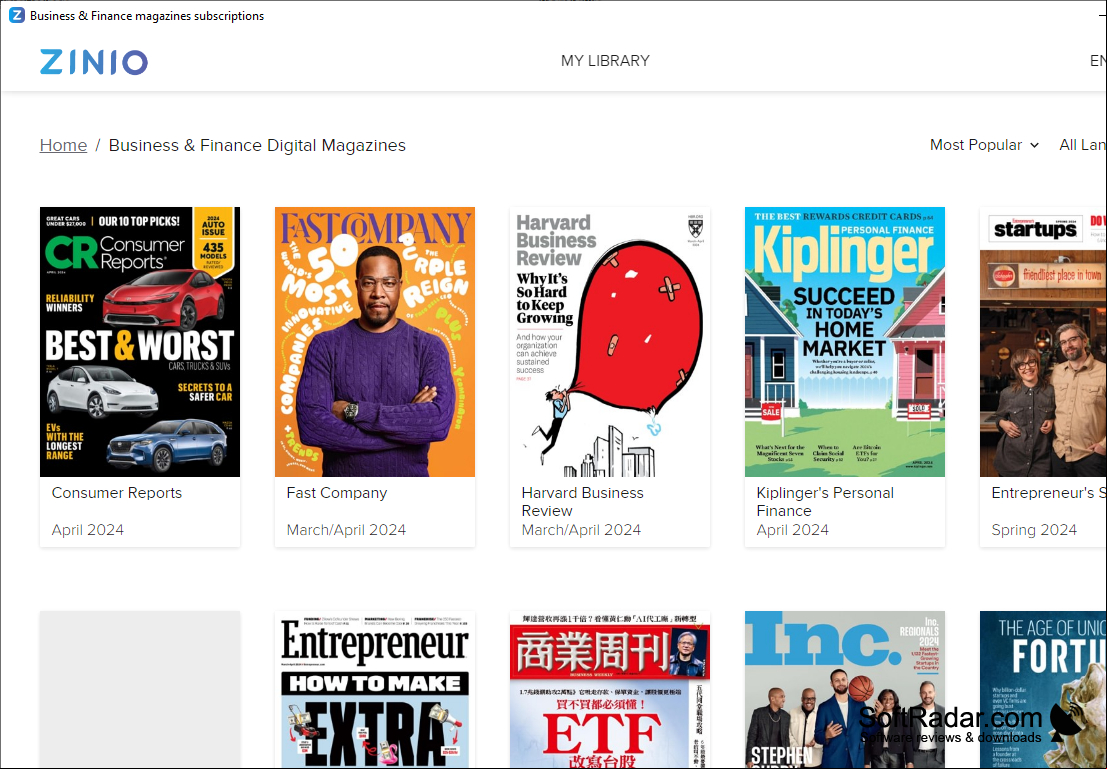Open the Entrepreneur magazine cover

coord(375,690)
